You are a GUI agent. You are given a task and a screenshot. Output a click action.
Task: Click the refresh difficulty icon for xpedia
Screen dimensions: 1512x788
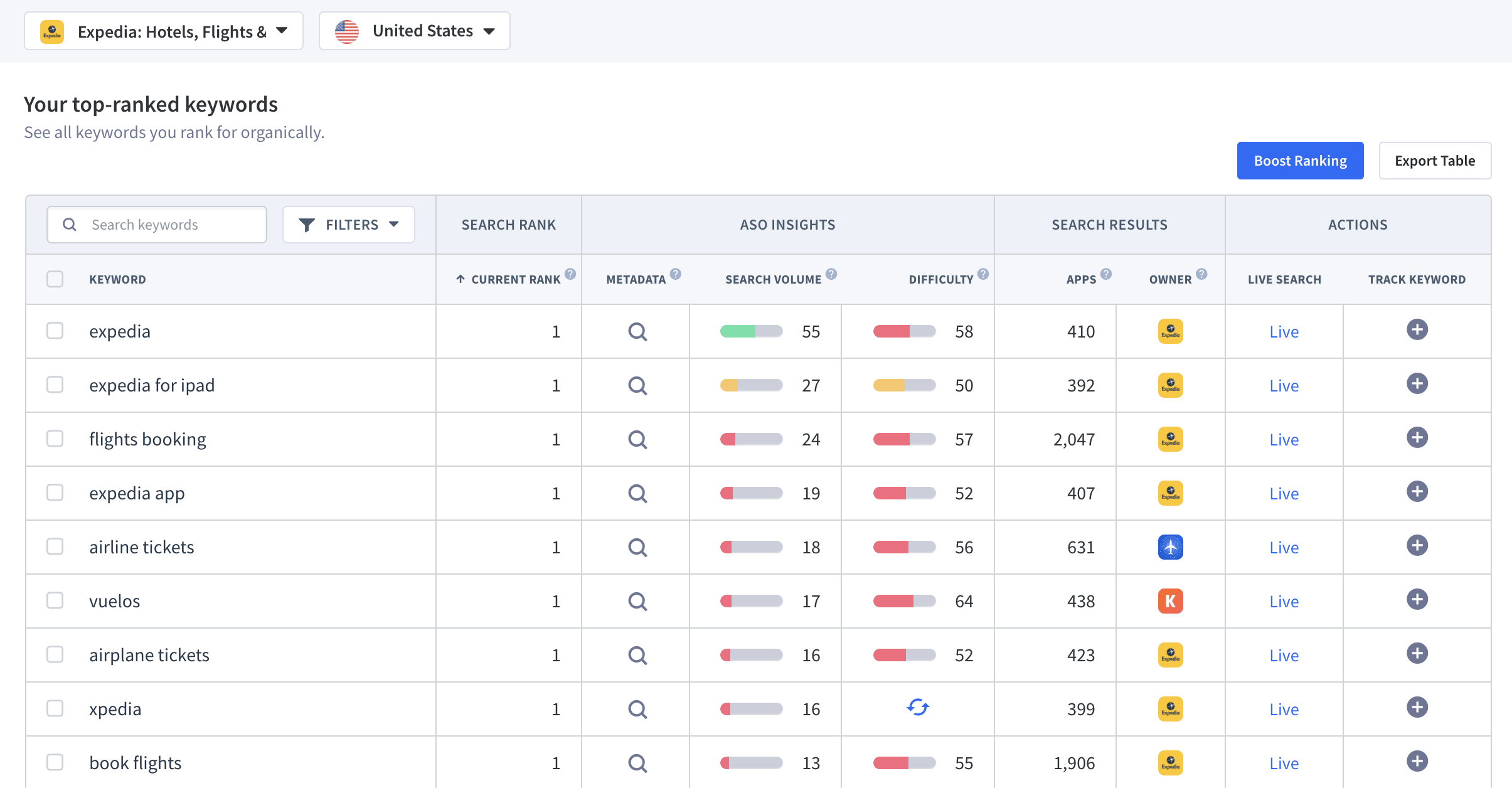(x=918, y=708)
